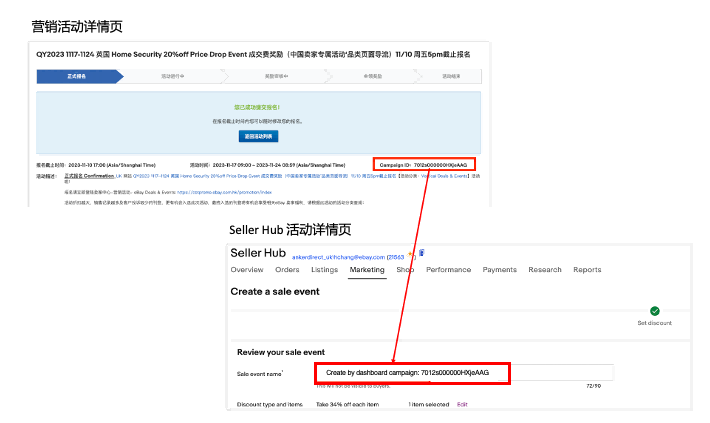Click the Discount type and items label
Viewport: 710px width, 423px height.
point(269,404)
